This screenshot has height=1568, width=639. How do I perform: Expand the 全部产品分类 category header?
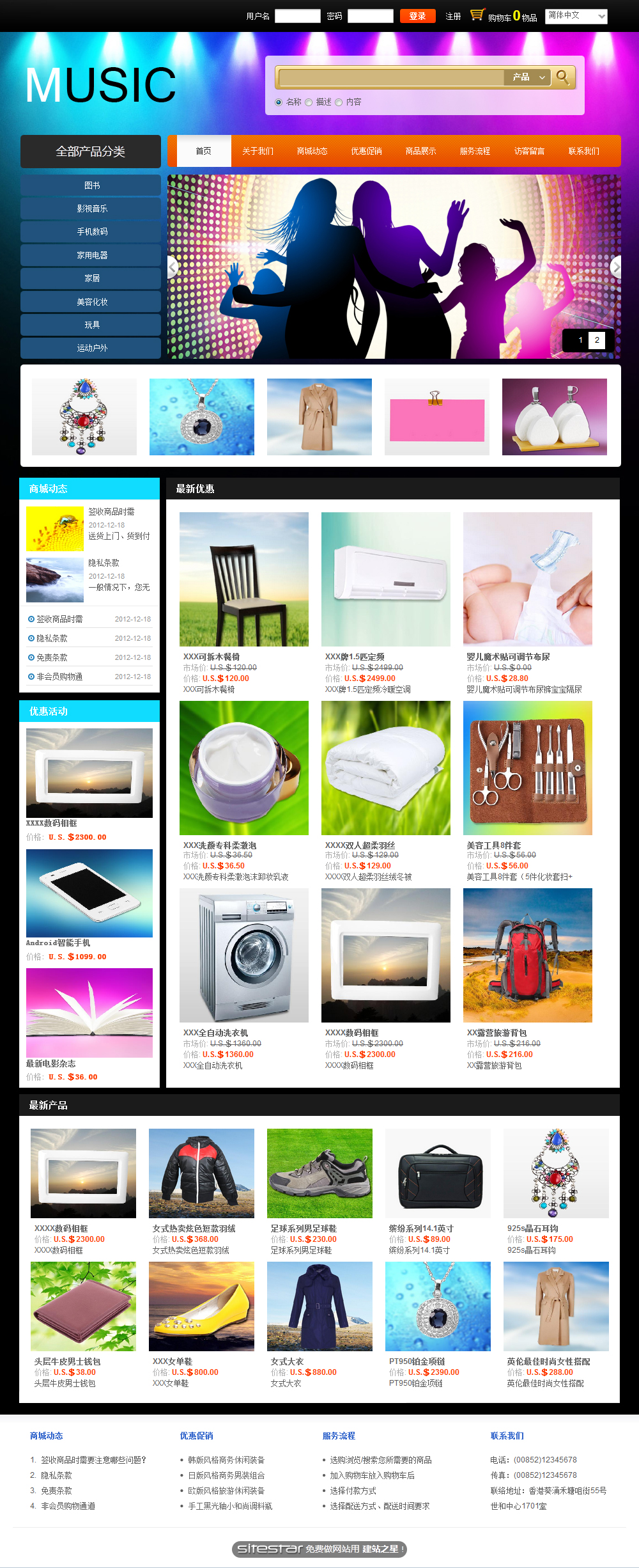click(91, 152)
